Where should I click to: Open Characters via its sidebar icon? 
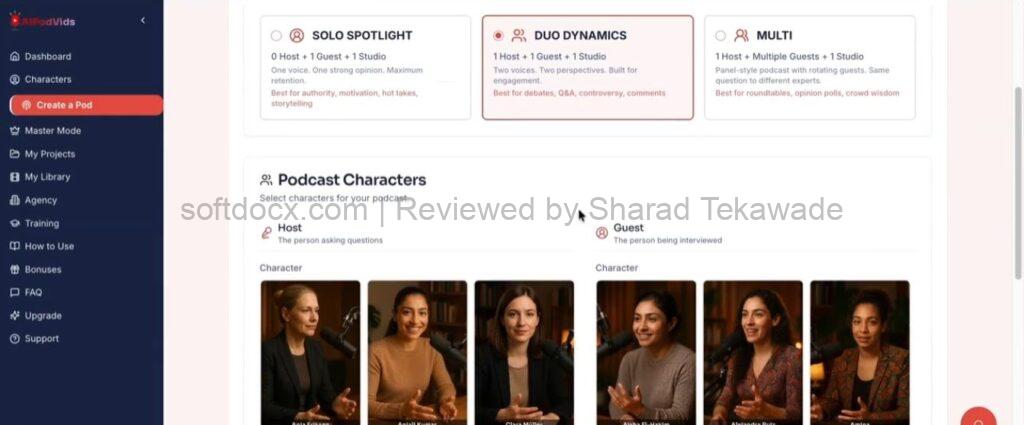[14, 80]
